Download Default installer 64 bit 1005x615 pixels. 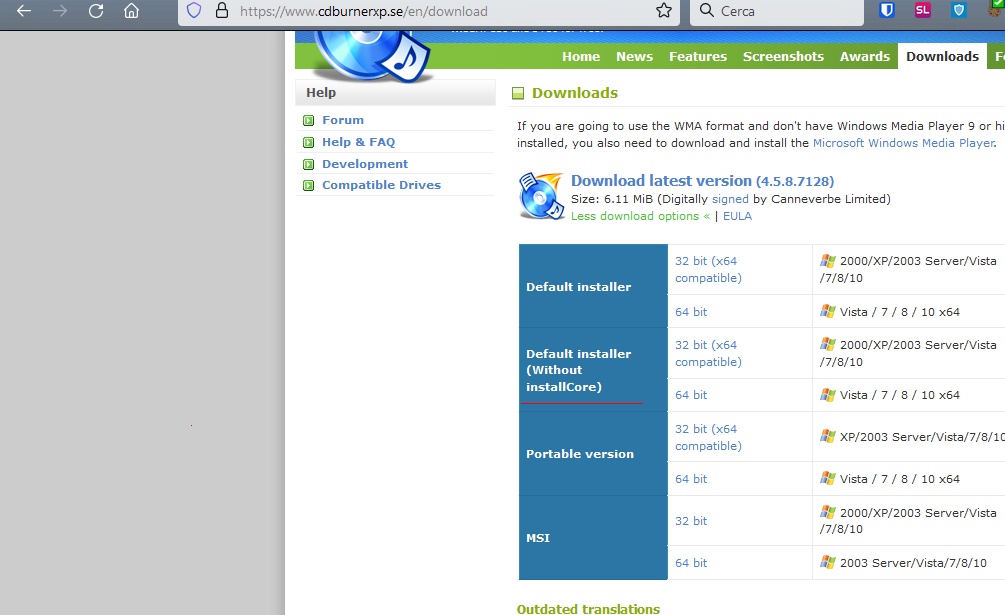(691, 312)
